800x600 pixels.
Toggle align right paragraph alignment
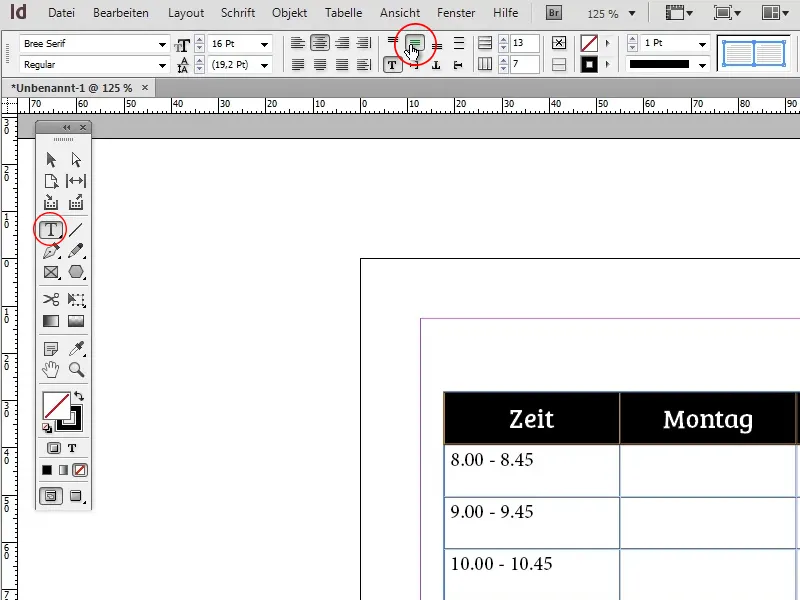342,43
